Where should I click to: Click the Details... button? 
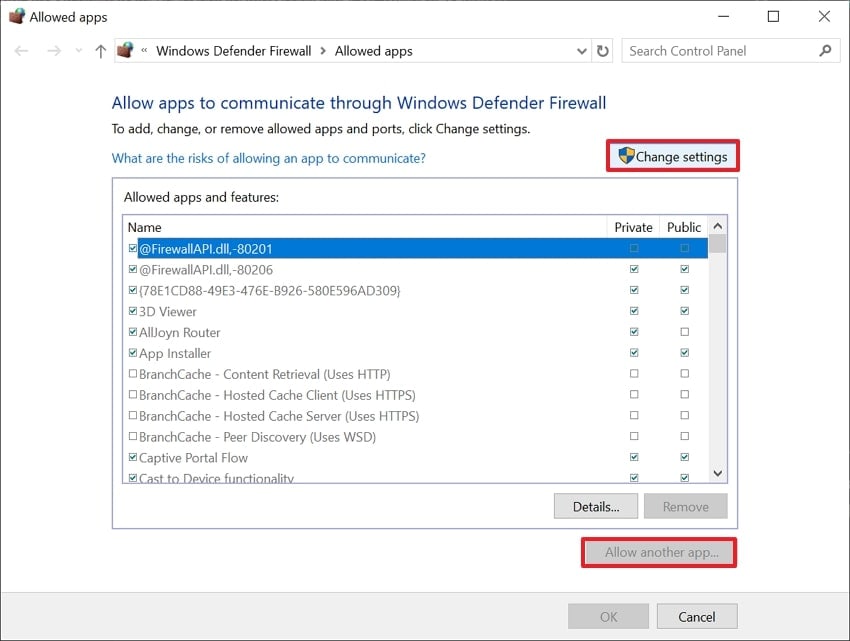[x=596, y=507]
